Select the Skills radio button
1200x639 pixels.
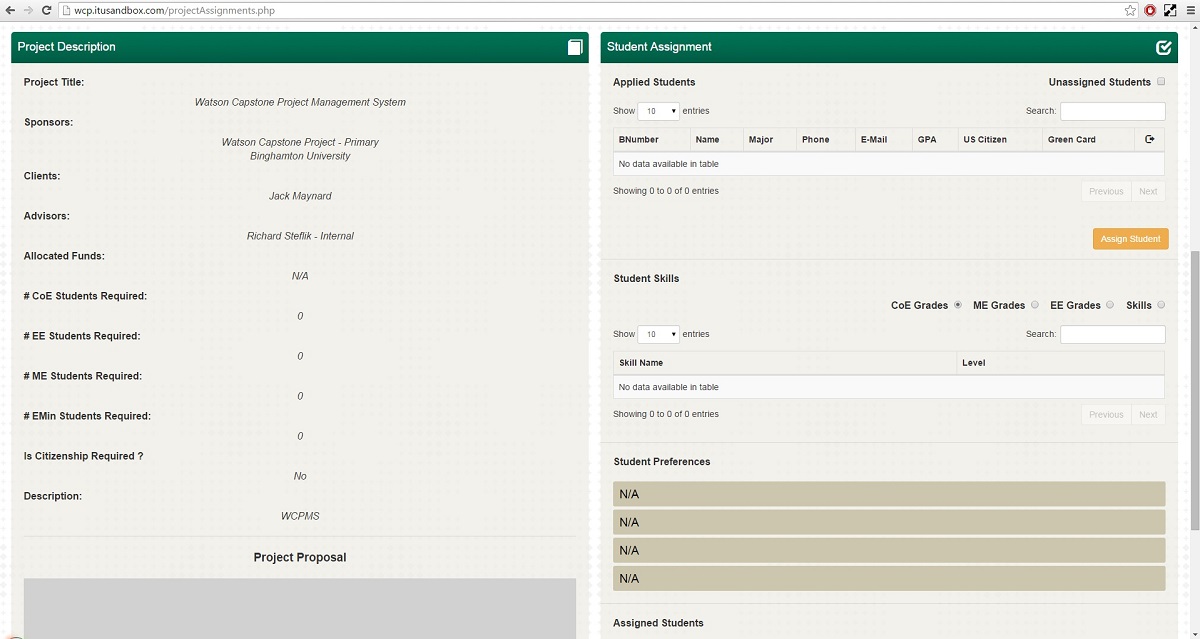1161,305
